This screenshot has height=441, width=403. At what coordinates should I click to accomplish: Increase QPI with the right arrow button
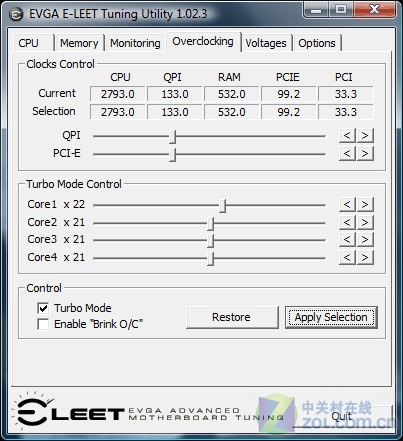point(365,135)
